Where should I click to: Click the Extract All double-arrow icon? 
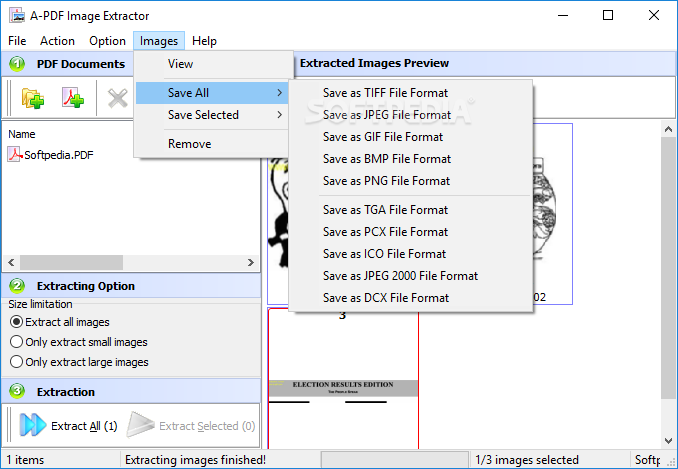tap(33, 424)
